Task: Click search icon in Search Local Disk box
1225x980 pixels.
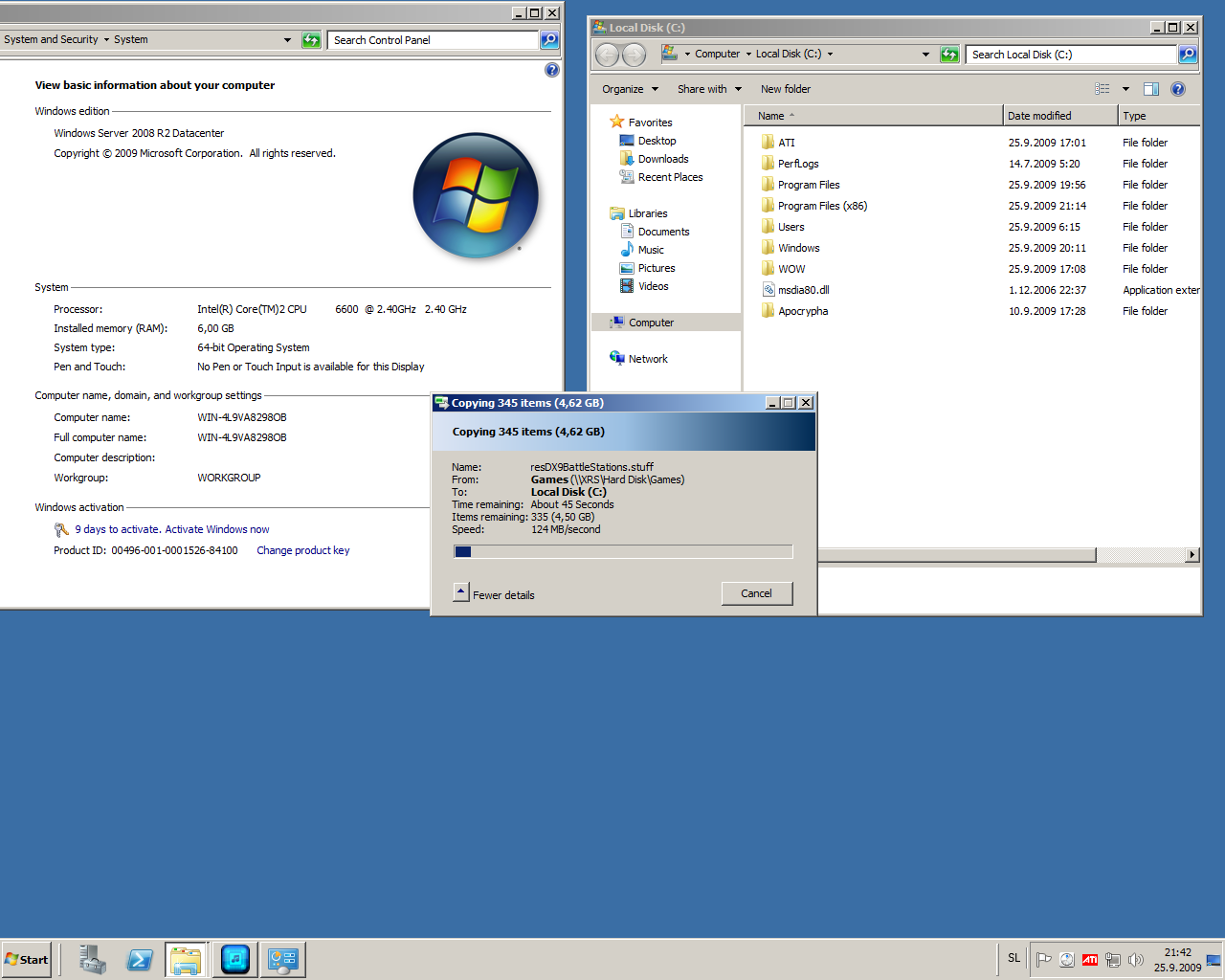Action: [x=1188, y=55]
